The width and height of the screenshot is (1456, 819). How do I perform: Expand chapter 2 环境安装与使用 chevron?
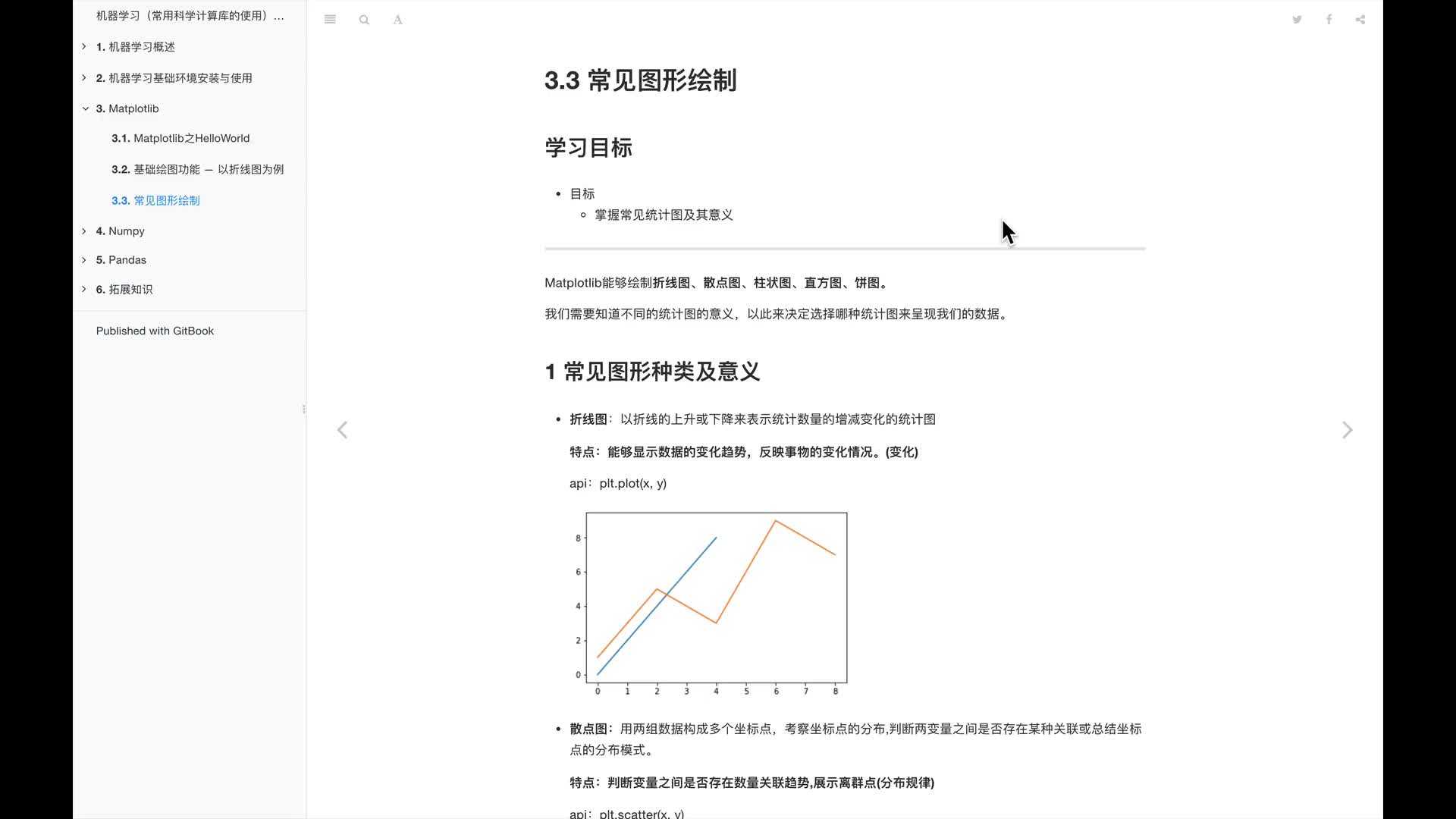[84, 77]
